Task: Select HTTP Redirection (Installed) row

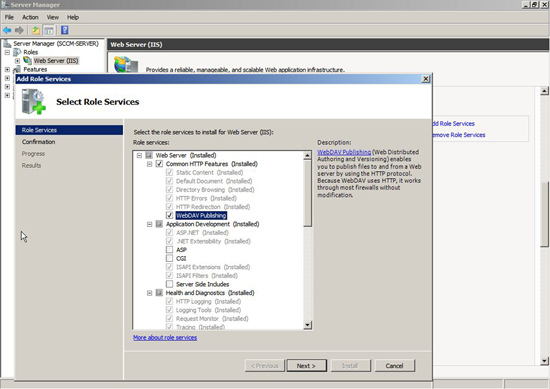Action: [213, 207]
